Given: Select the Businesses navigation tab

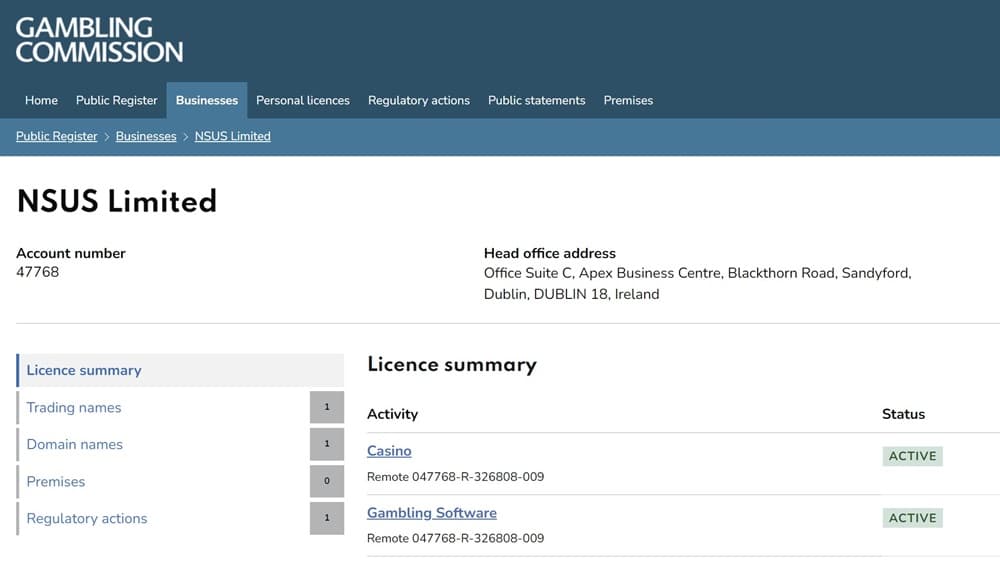Looking at the screenshot, I should pos(207,100).
